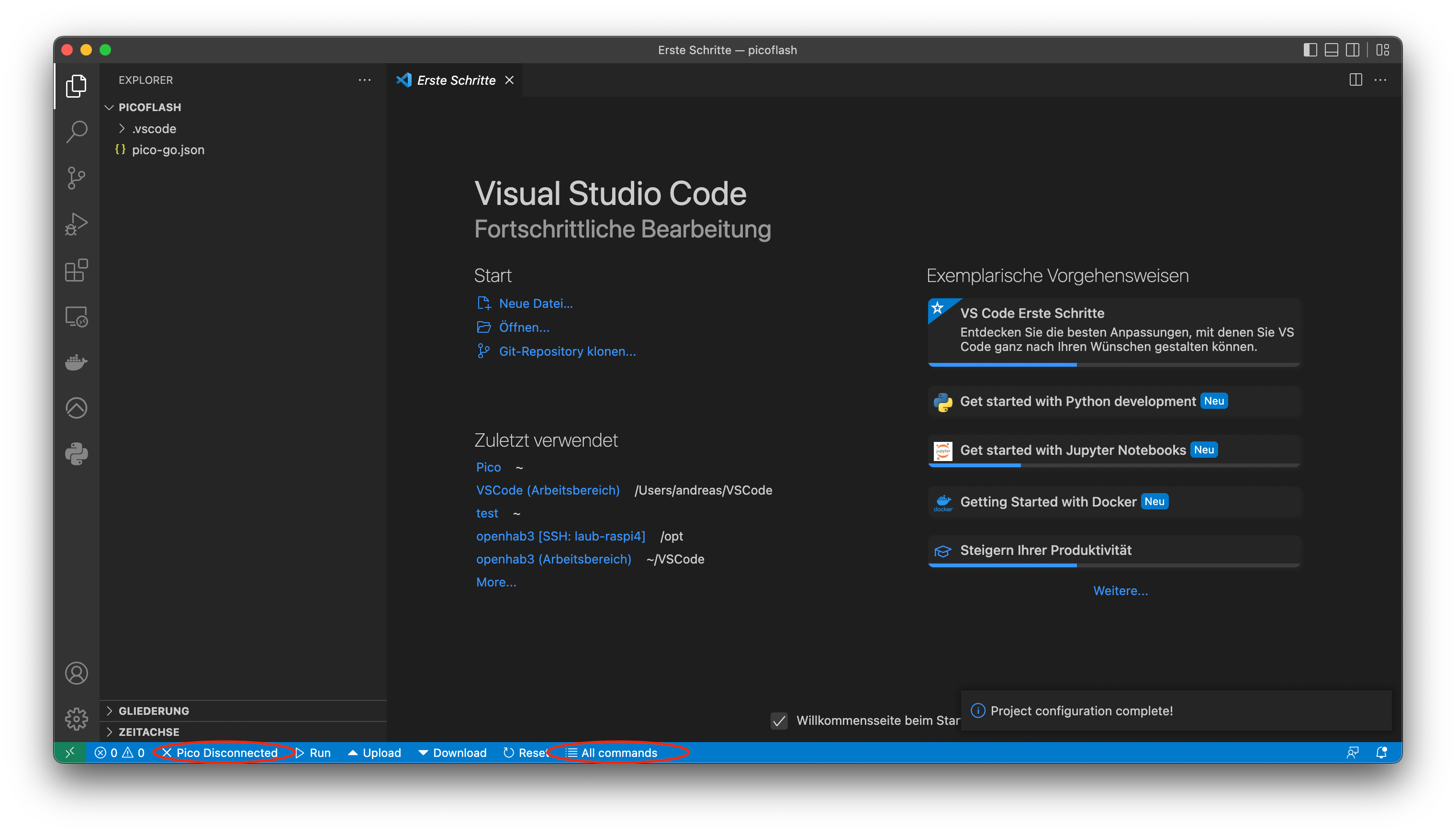Open the Search view in activity bar
Screen dimensions: 1456x834
click(x=76, y=132)
